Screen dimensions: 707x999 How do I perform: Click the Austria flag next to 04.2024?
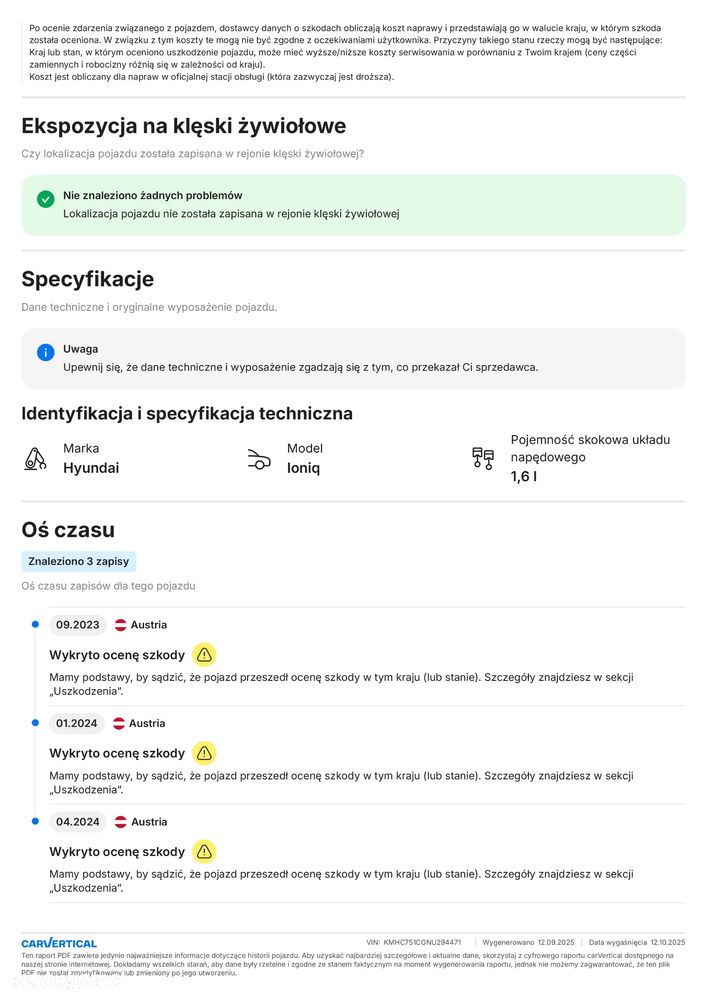pos(120,822)
